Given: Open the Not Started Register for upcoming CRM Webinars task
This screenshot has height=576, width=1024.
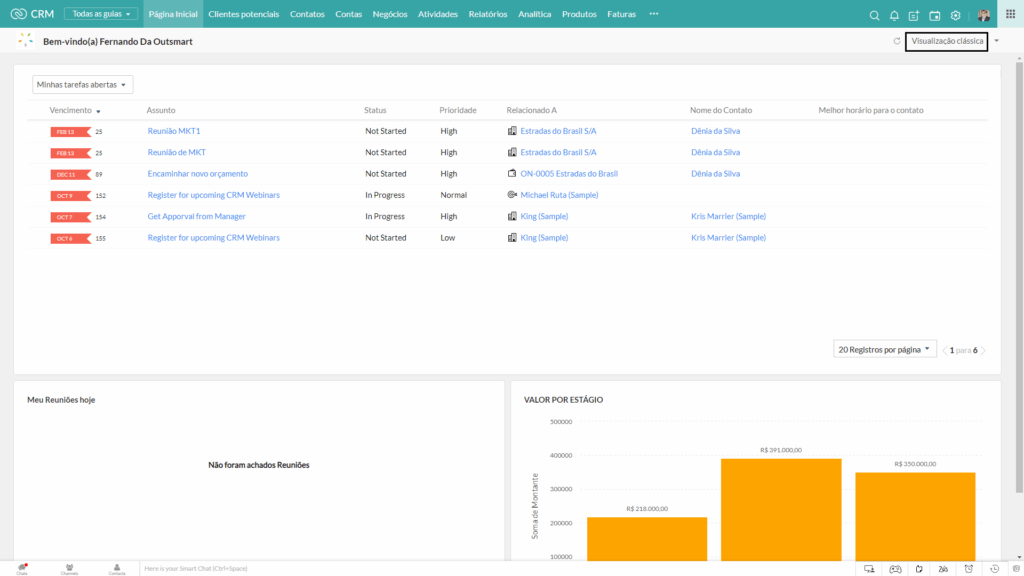Looking at the screenshot, I should coord(214,238).
